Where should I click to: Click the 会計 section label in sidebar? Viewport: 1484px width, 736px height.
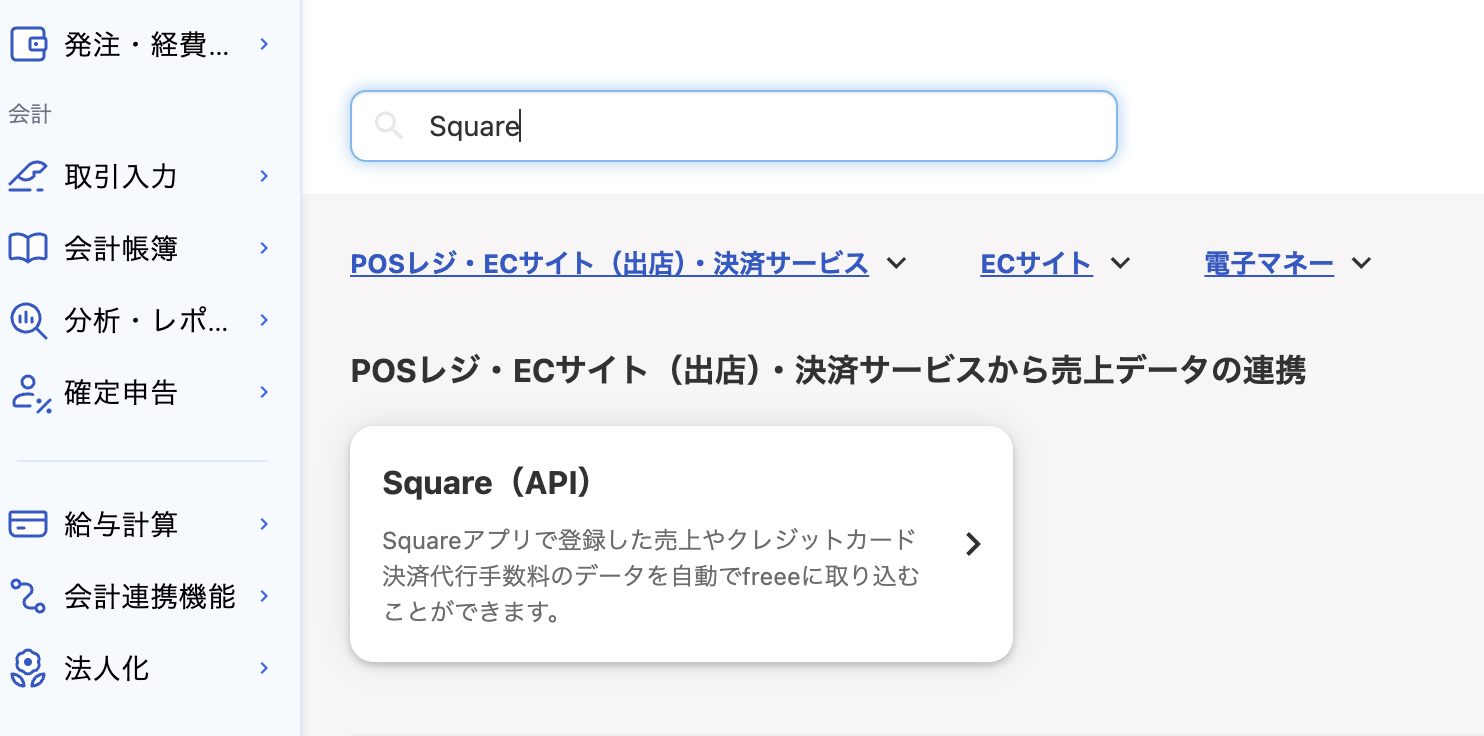(29, 114)
